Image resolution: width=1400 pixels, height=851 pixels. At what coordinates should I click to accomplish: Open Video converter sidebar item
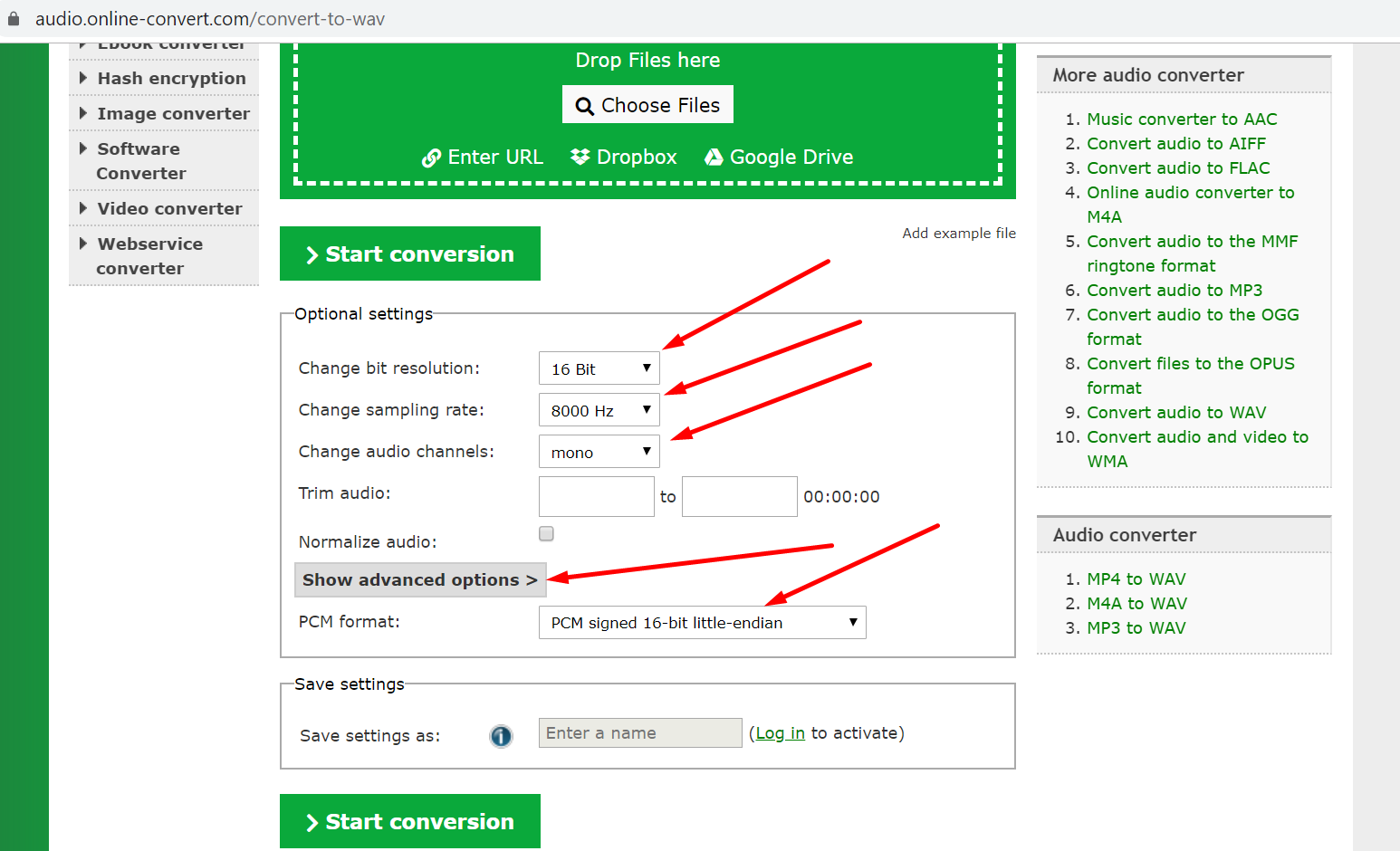tap(168, 209)
